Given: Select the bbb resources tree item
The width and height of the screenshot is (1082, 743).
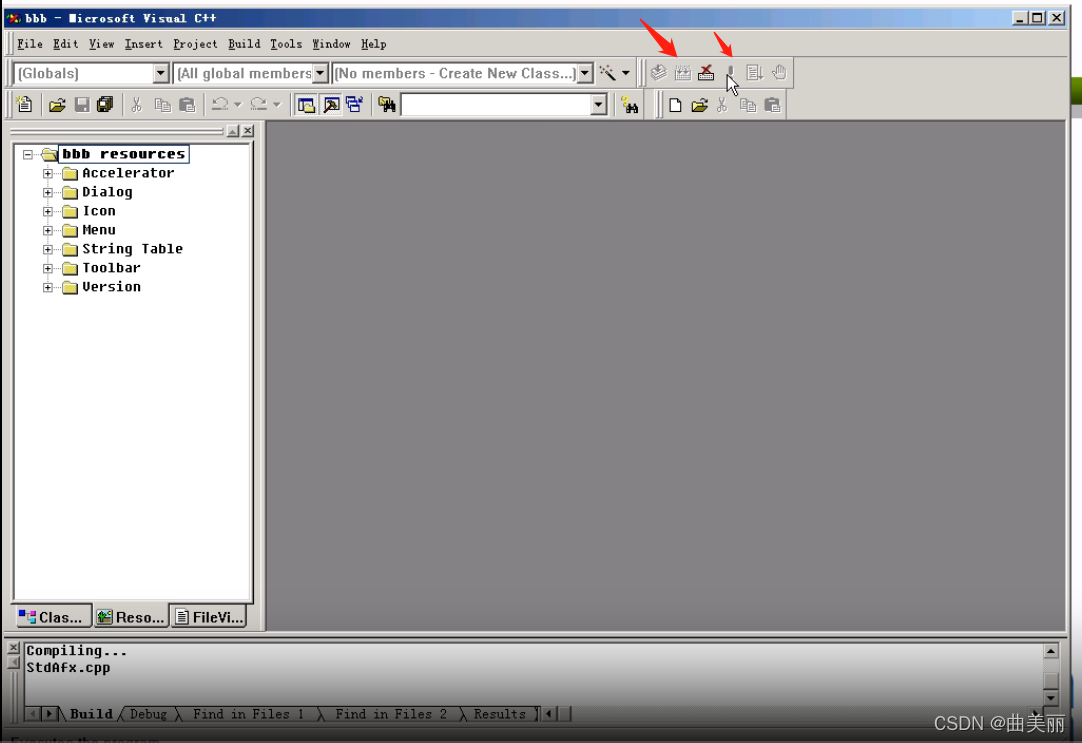Looking at the screenshot, I should pyautogui.click(x=124, y=154).
